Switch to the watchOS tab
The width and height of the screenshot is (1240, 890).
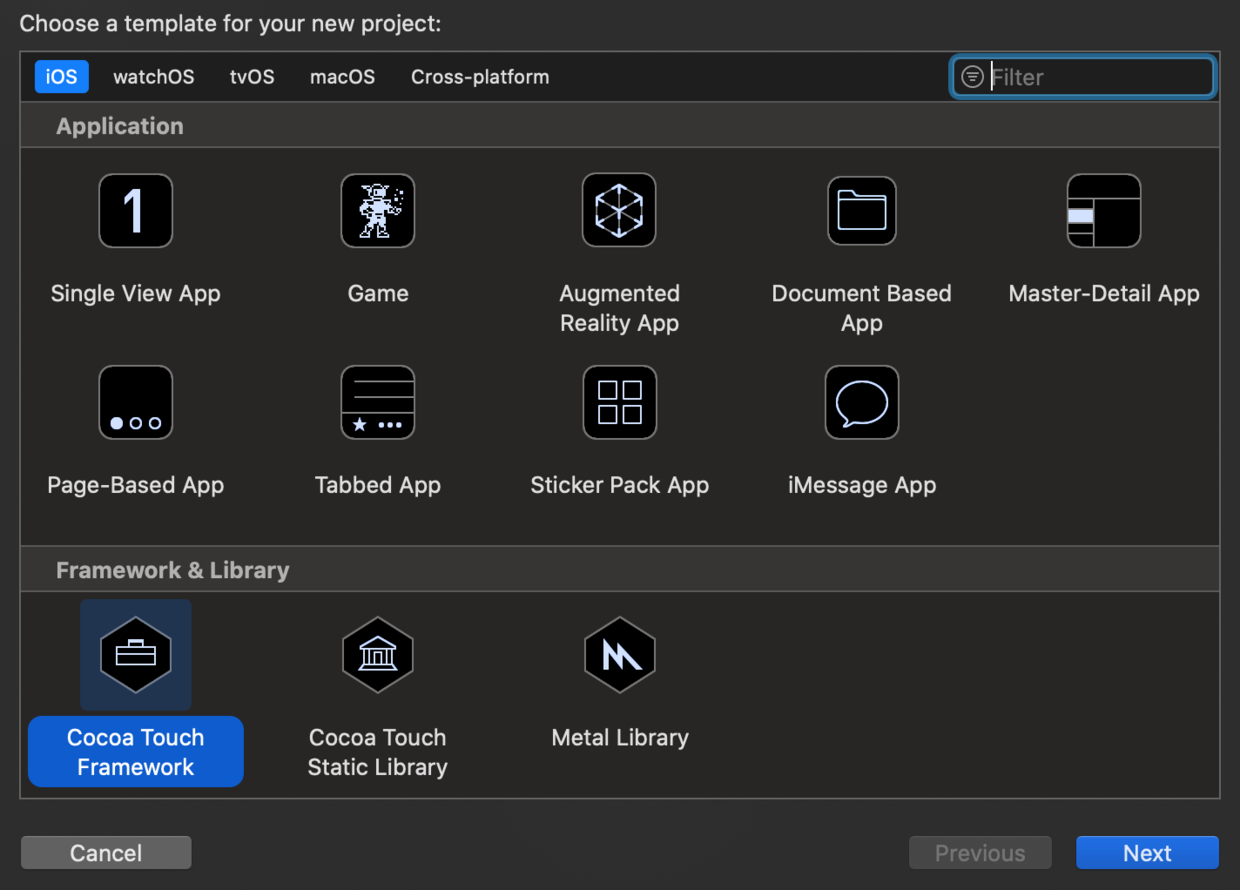point(154,77)
